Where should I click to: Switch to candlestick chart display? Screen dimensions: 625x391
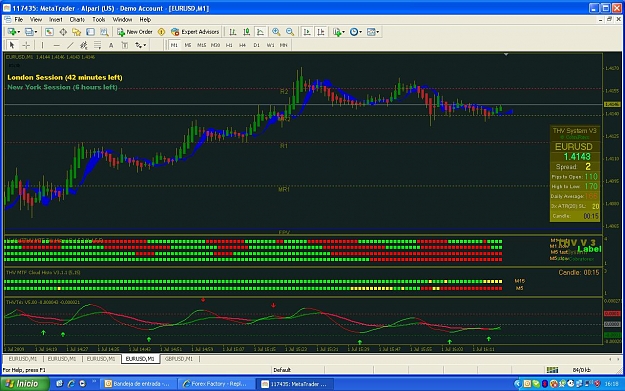pos(247,32)
